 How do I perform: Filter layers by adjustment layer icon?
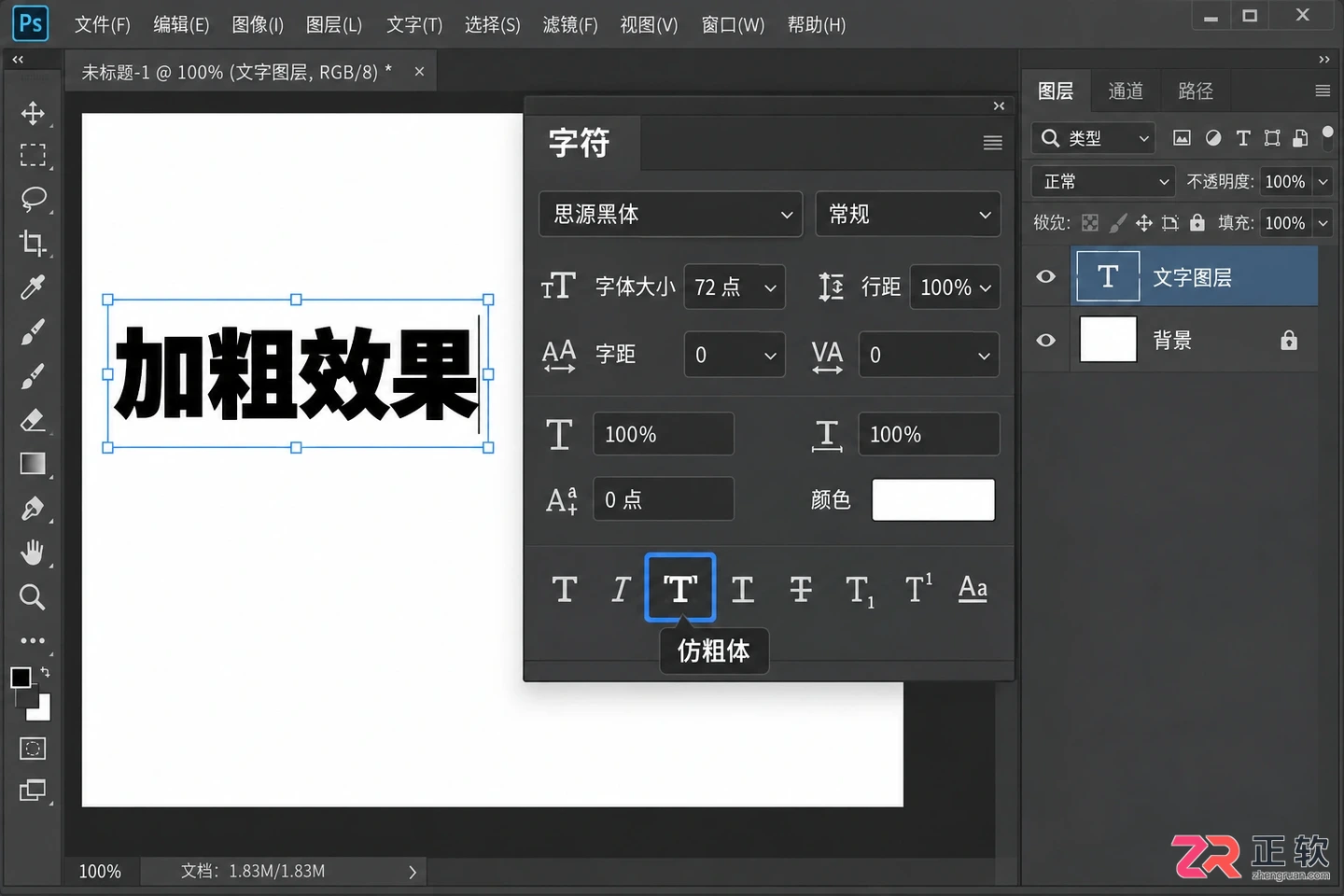tap(1212, 138)
